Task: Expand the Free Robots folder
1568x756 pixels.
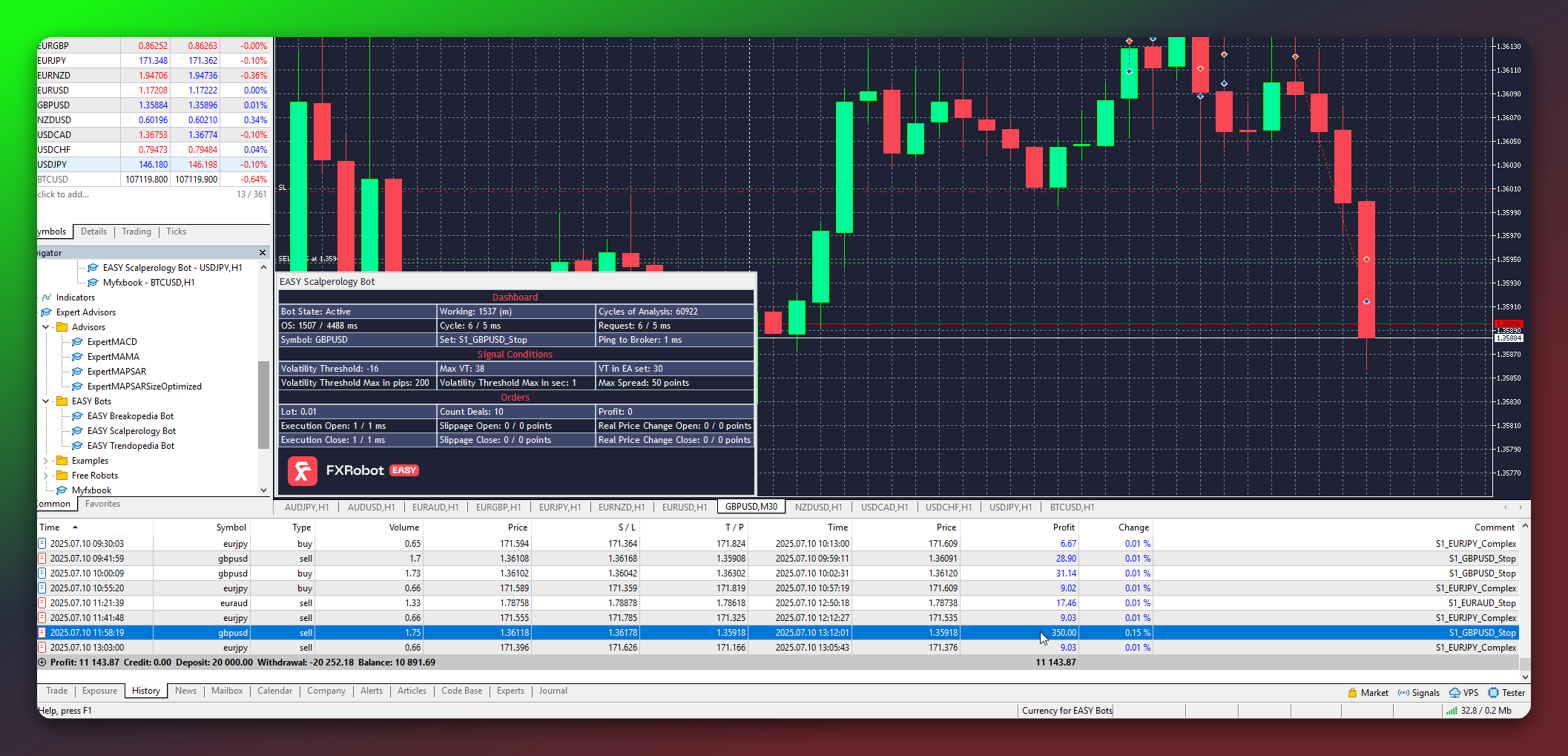Action: (x=46, y=476)
